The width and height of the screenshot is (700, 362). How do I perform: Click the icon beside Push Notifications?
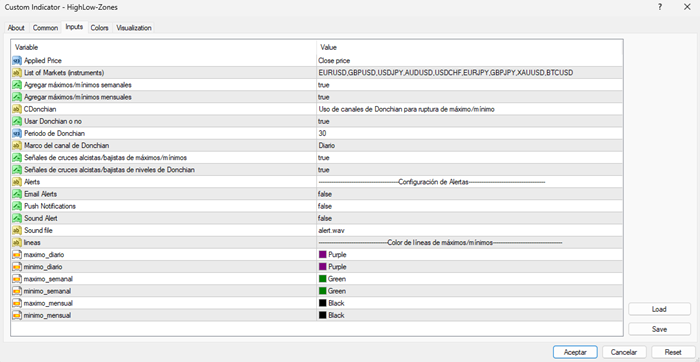(x=17, y=206)
